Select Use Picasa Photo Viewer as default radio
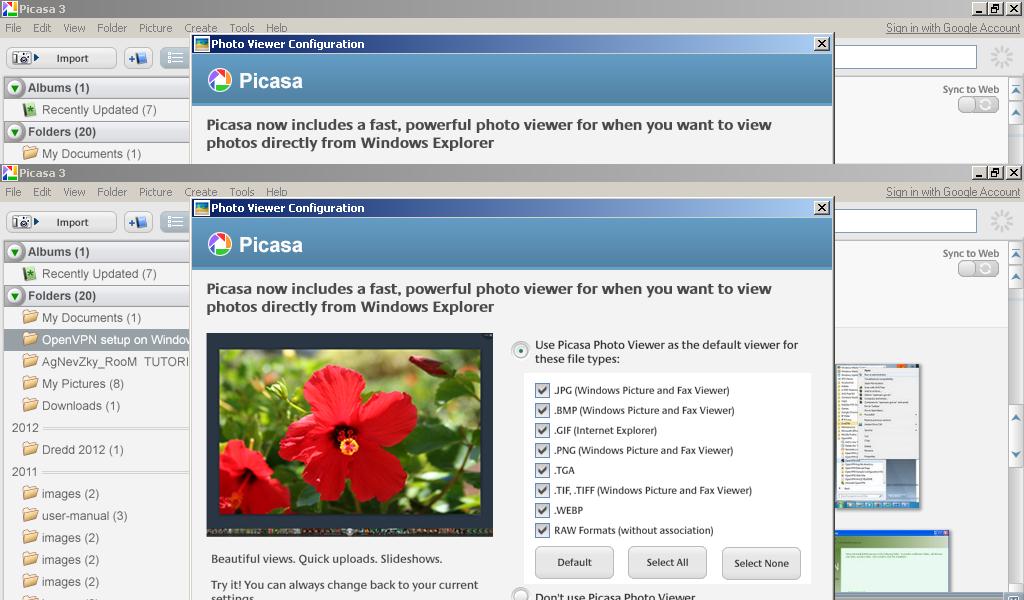1024x600 pixels. pos(520,351)
